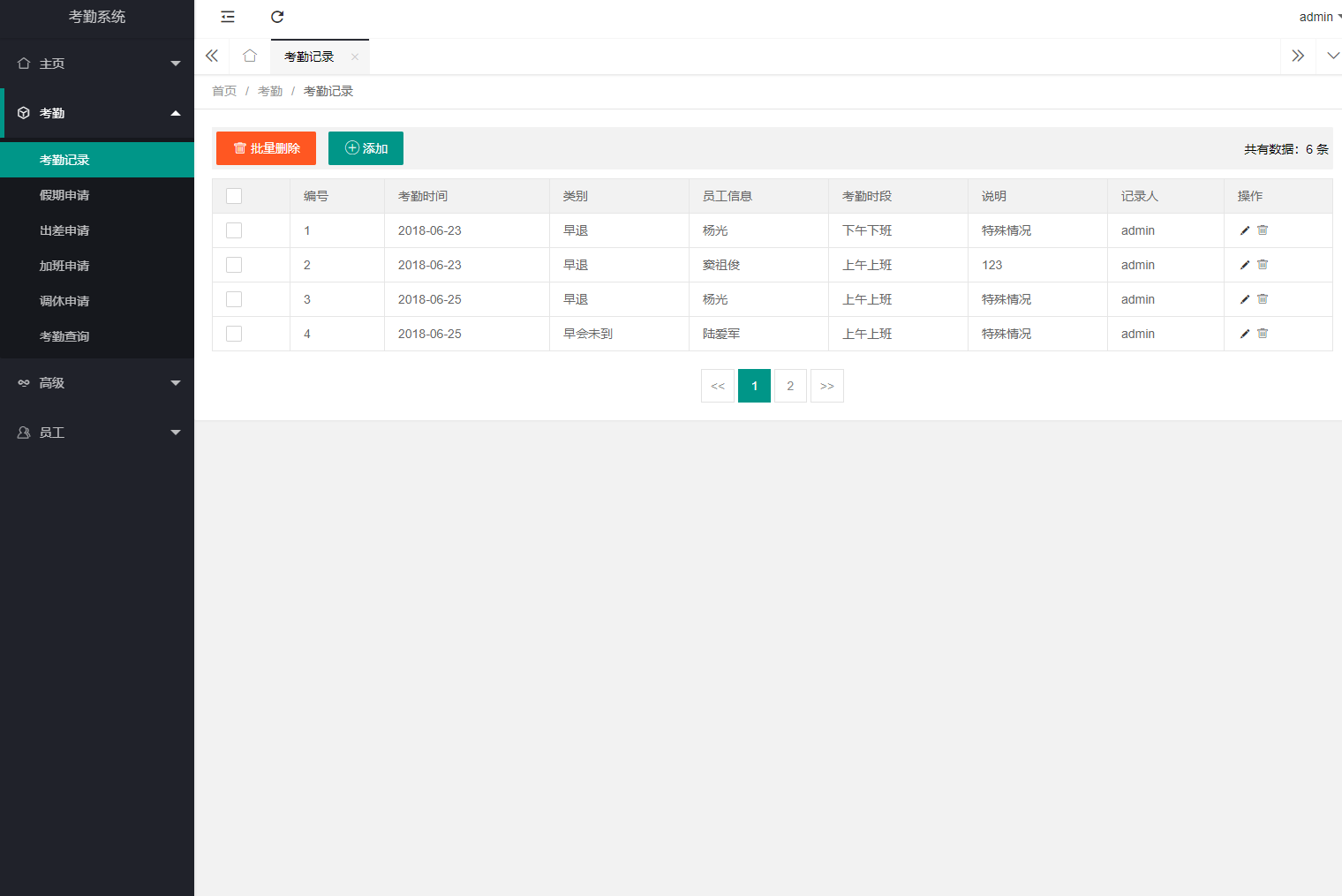Image resolution: width=1342 pixels, height=896 pixels.
Task: Go to previous page with << button
Action: (718, 386)
